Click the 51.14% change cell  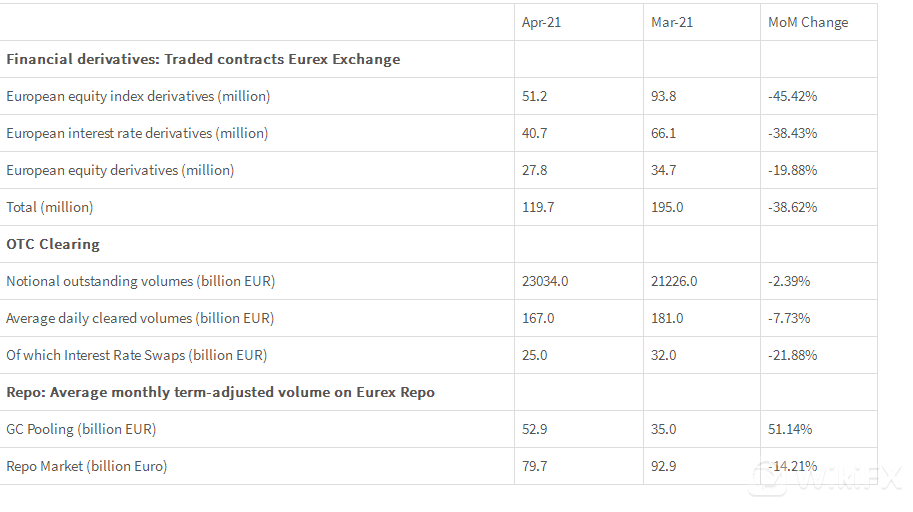pos(790,429)
